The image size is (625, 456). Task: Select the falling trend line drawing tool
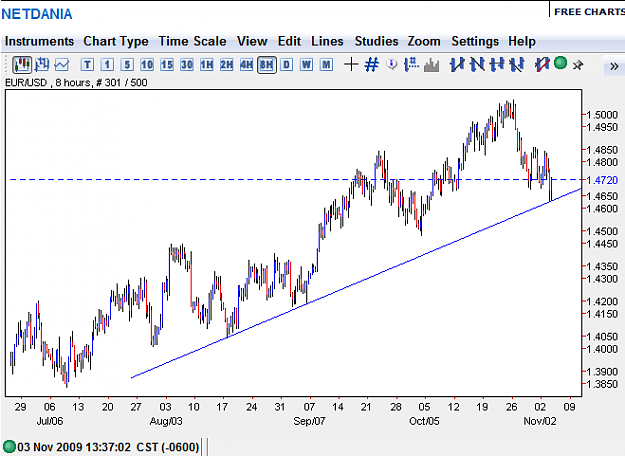pyautogui.click(x=477, y=65)
